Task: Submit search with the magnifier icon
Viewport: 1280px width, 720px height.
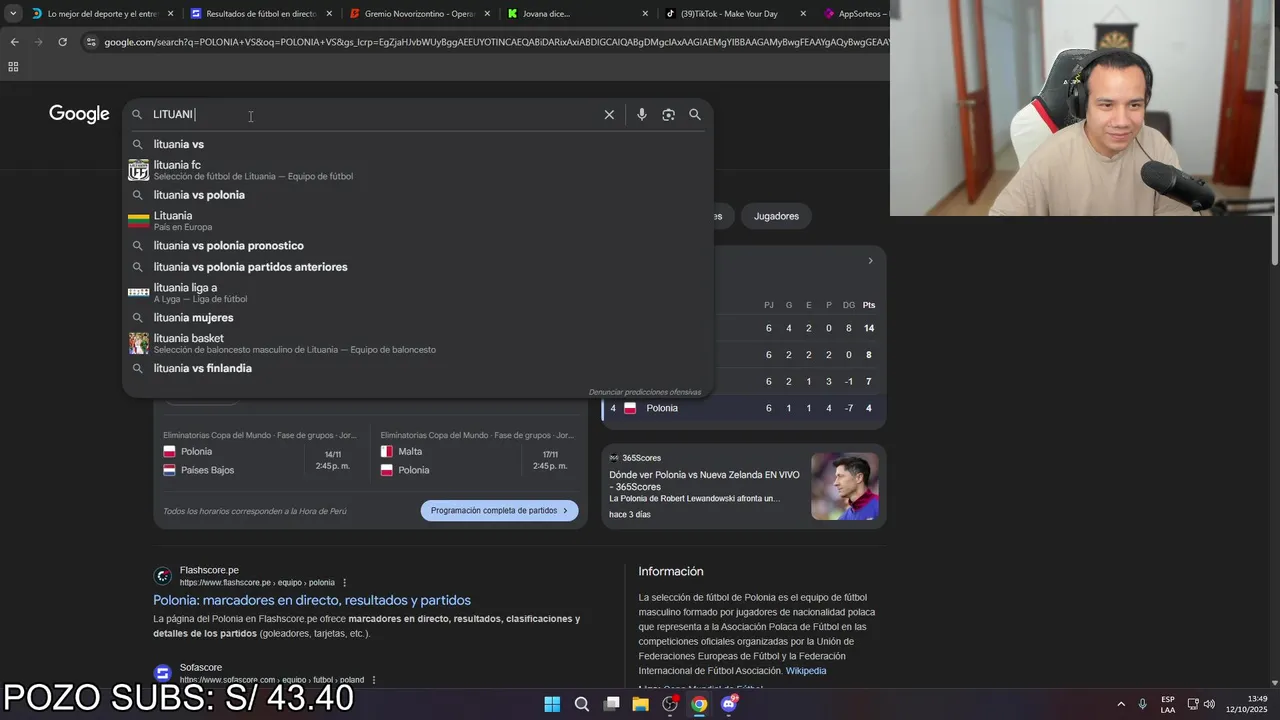Action: pos(695,114)
